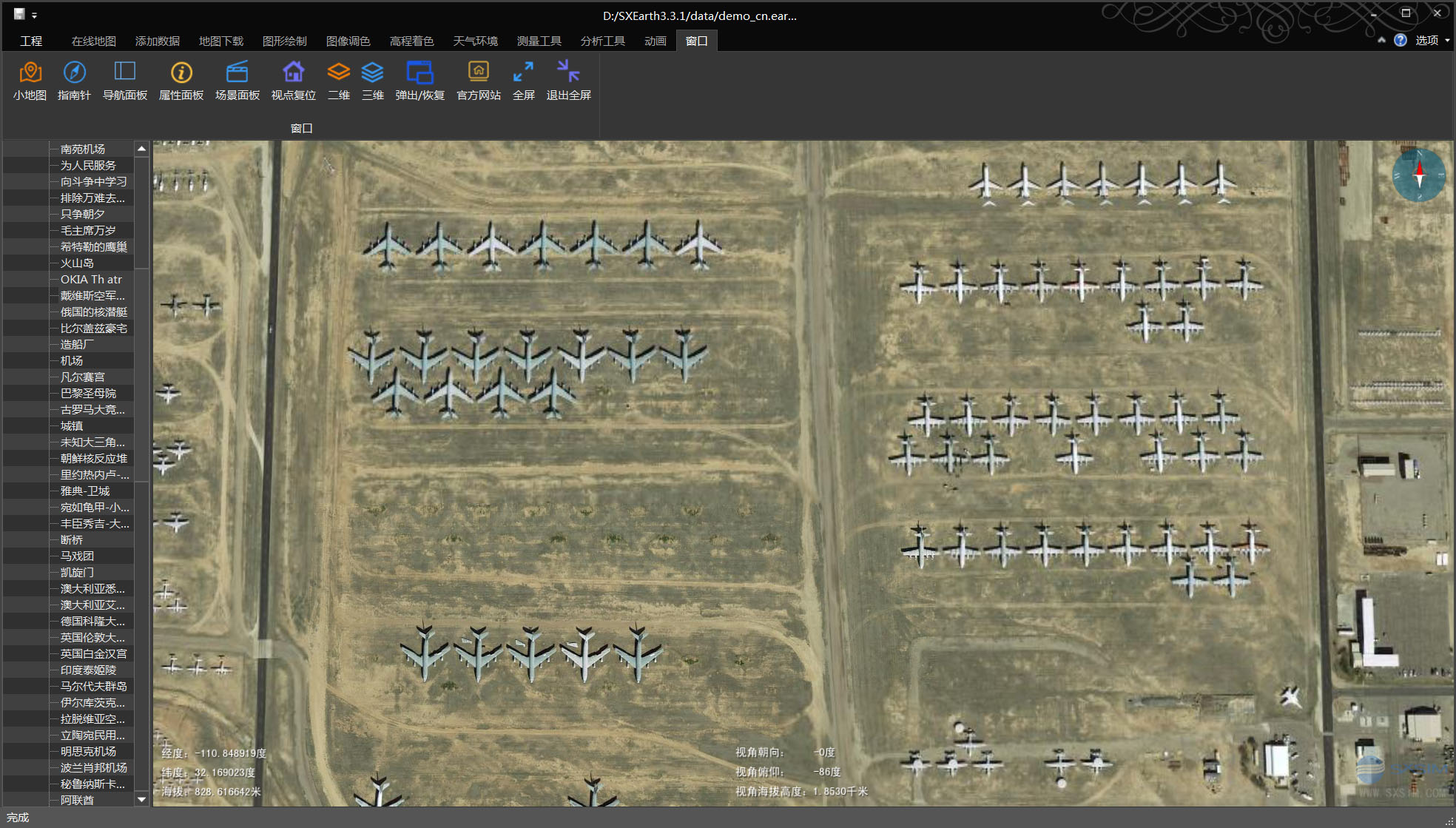Switch to the 高程着色 tab

tap(411, 41)
